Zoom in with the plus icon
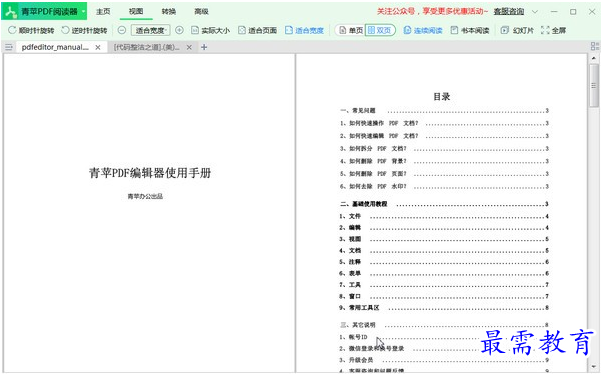The width and height of the screenshot is (602, 374). pos(179,30)
